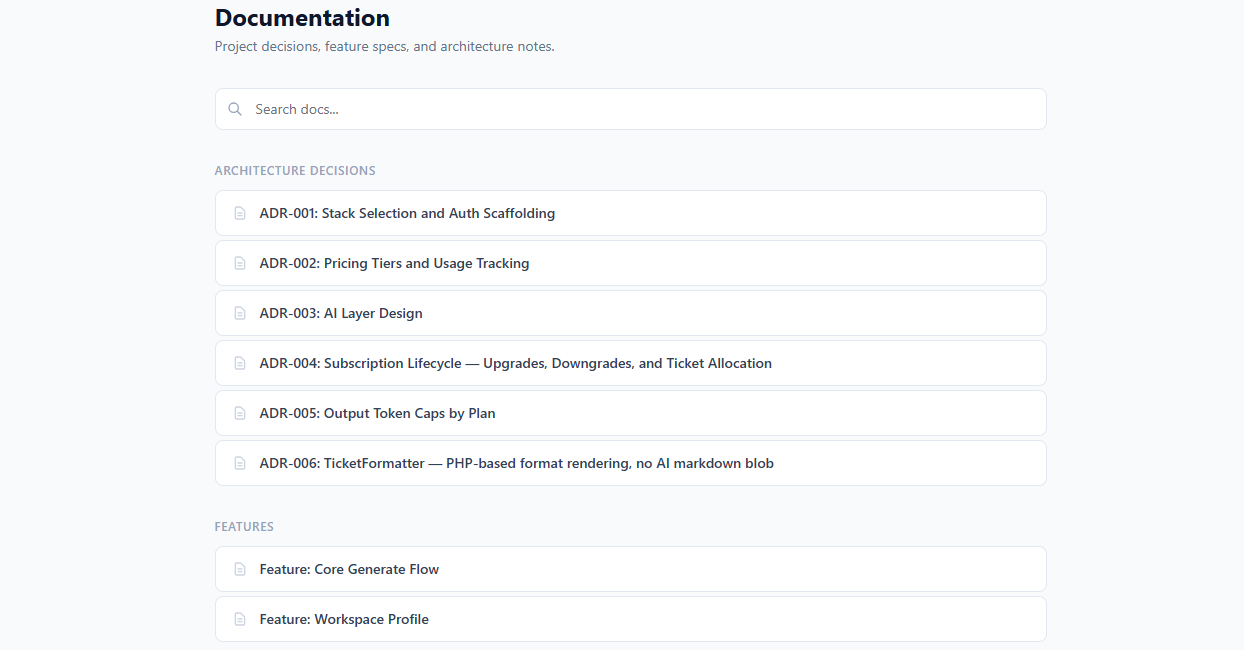
Task: Click the document icon beside ADR-005
Action: (239, 413)
